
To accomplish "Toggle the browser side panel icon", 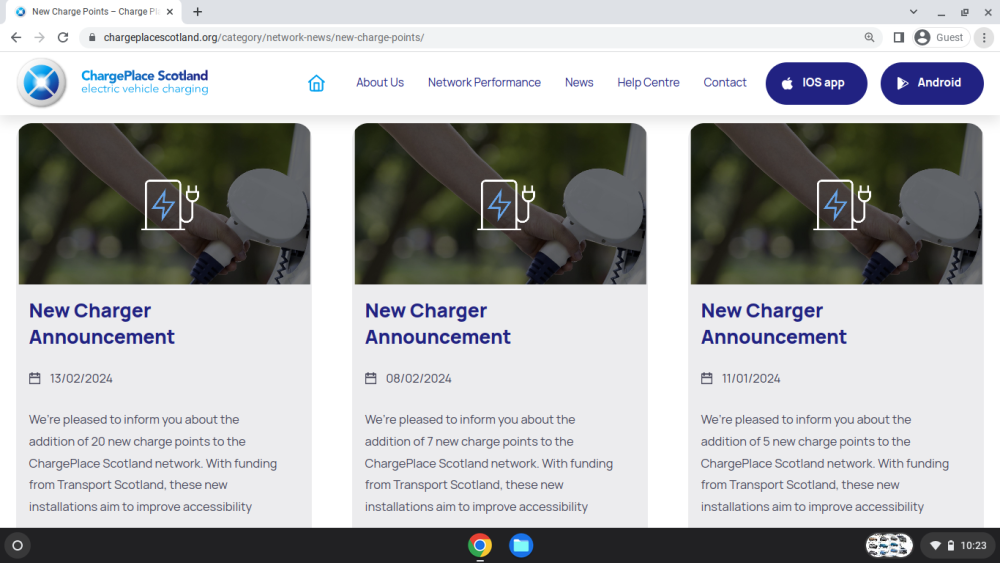I will [x=899, y=38].
